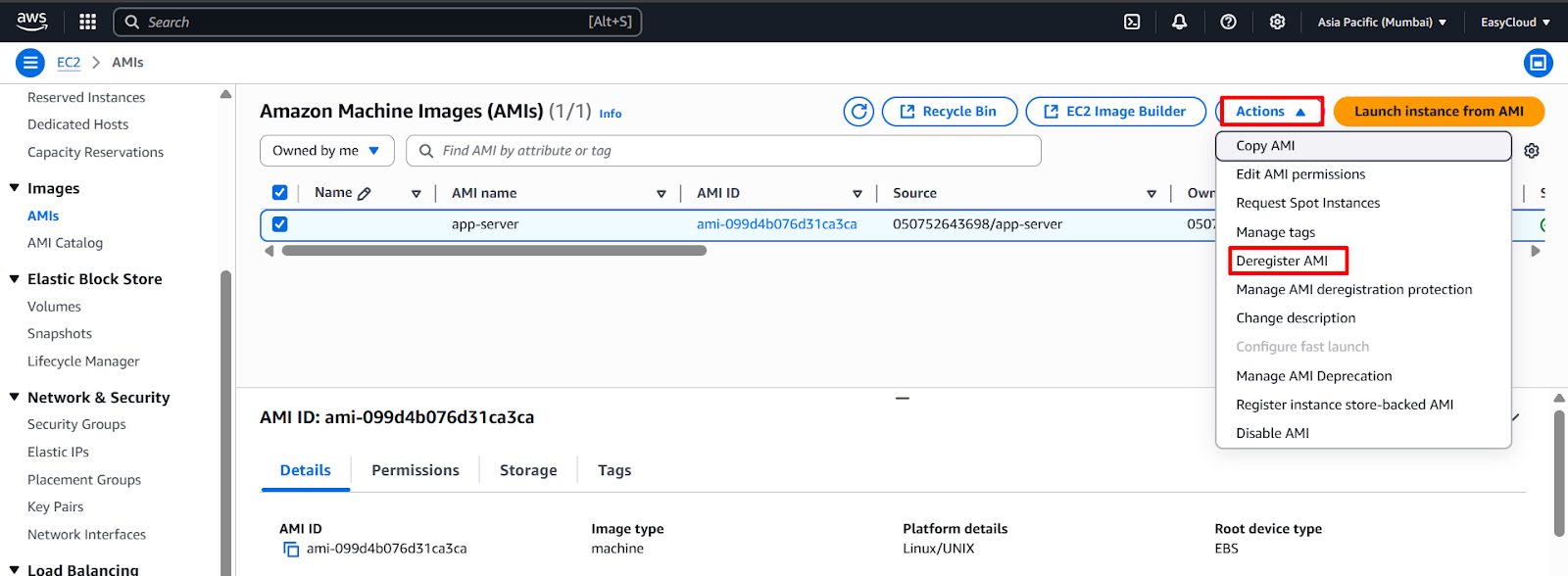1568x576 pixels.
Task: Copy AMI ID using the copy icon
Action: (291, 550)
